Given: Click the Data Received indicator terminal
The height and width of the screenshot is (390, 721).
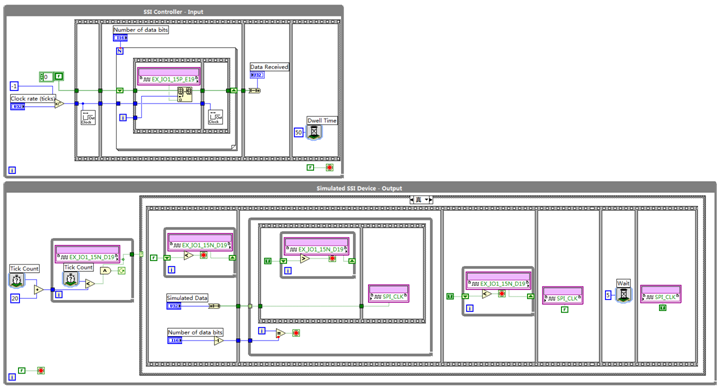Looking at the screenshot, I should coord(257,75).
